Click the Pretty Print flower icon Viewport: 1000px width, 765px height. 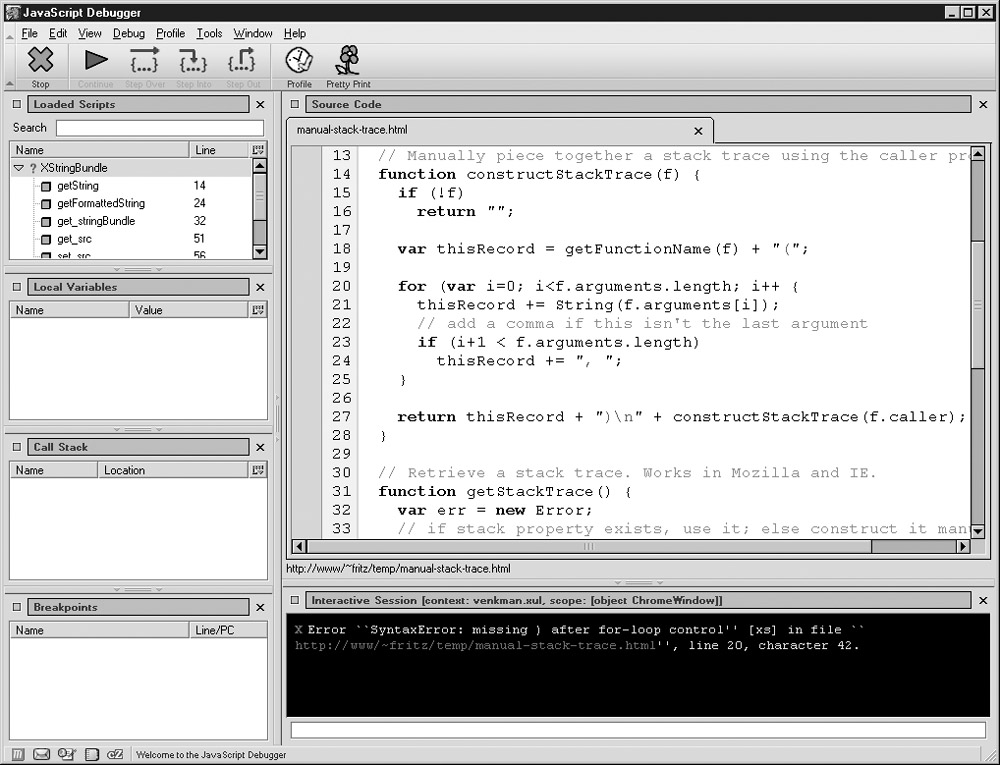tap(347, 61)
